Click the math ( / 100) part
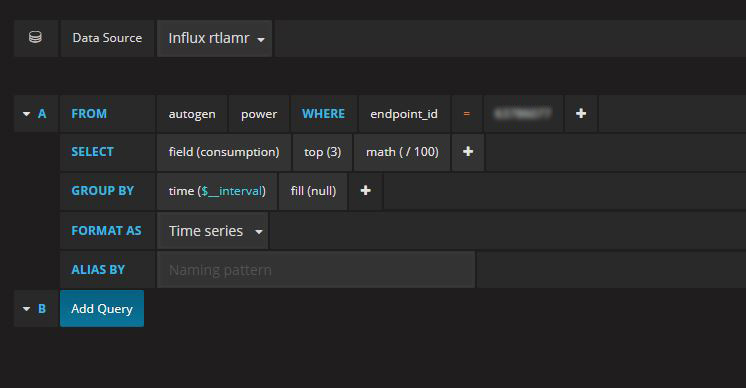The width and height of the screenshot is (746, 388). (x=402, y=152)
